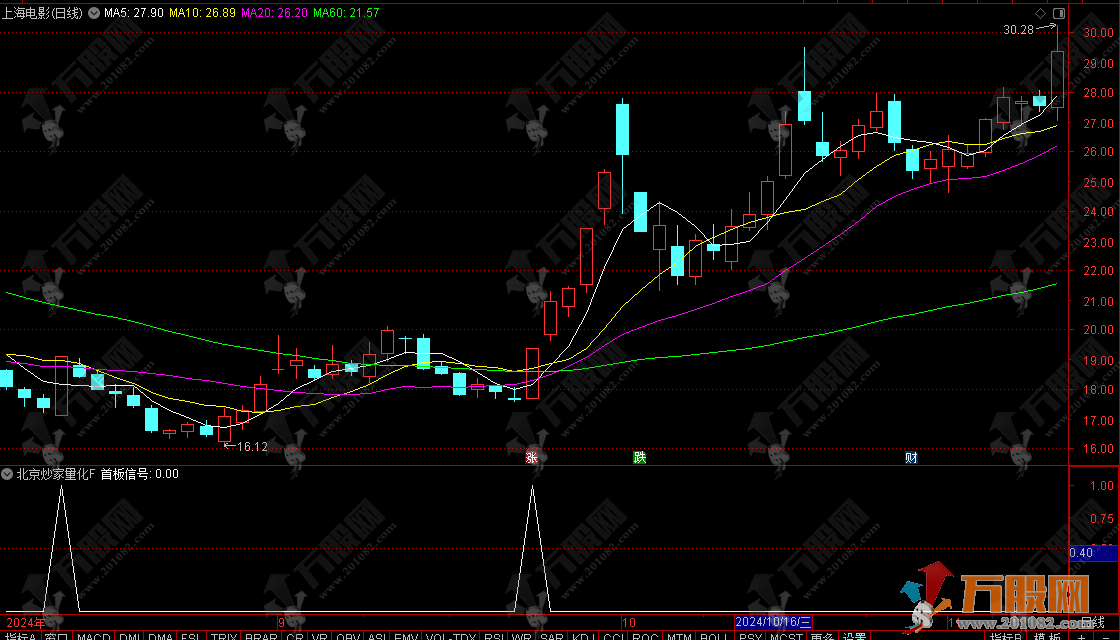
Task: Open the 更多 indicators tab
Action: click(x=822, y=636)
